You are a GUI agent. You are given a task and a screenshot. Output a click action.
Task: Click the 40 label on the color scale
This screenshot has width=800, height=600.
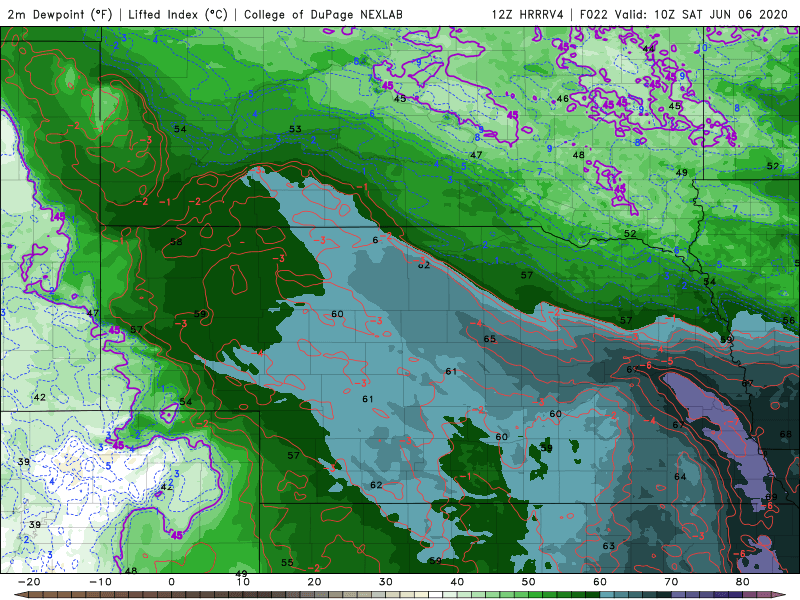(x=457, y=582)
